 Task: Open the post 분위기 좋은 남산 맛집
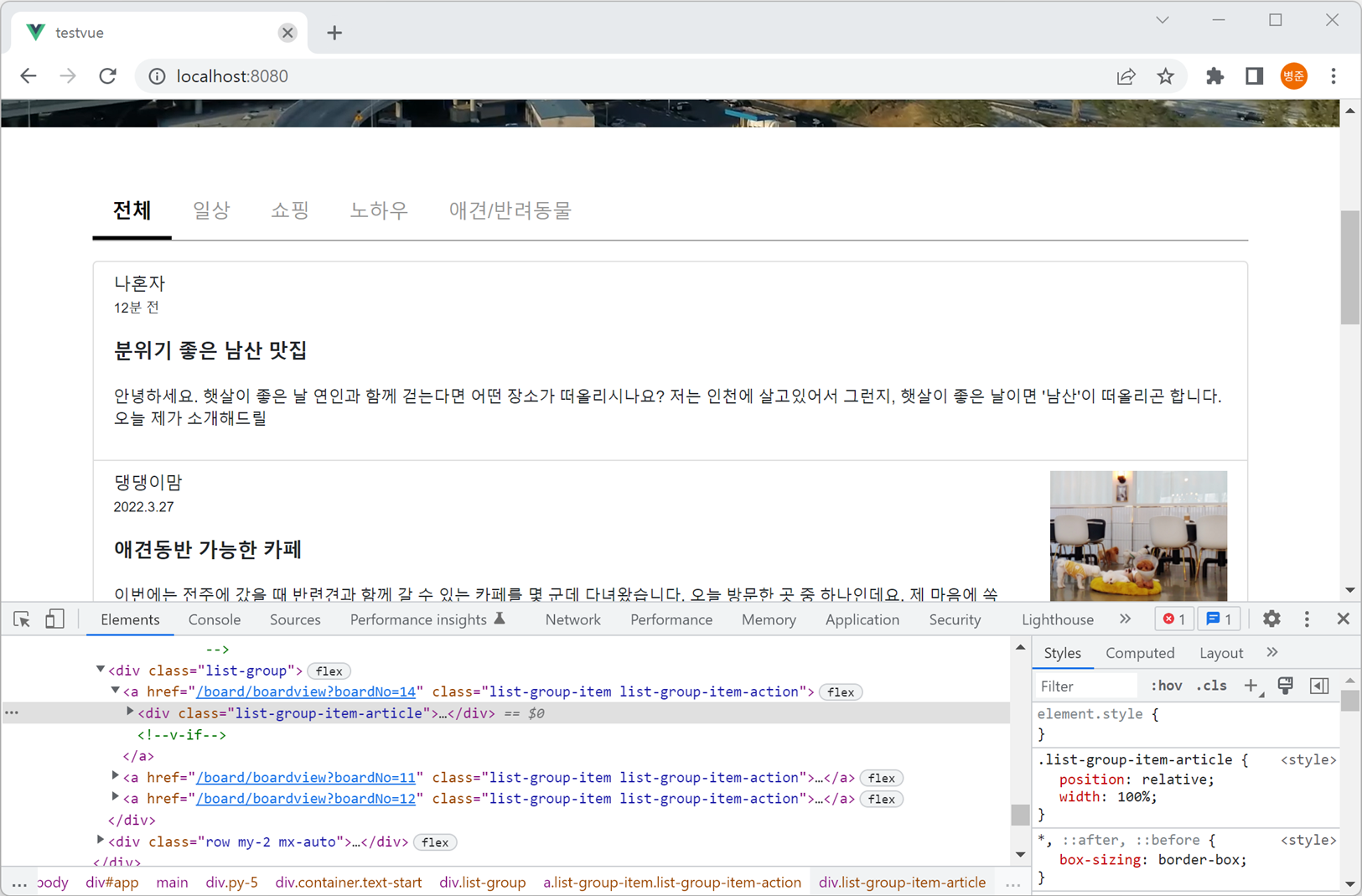(210, 350)
